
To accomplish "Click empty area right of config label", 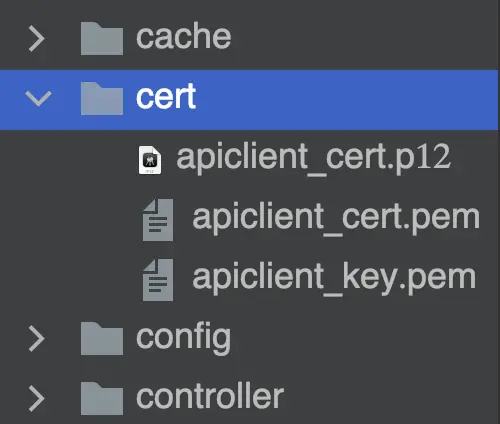I will [363, 338].
